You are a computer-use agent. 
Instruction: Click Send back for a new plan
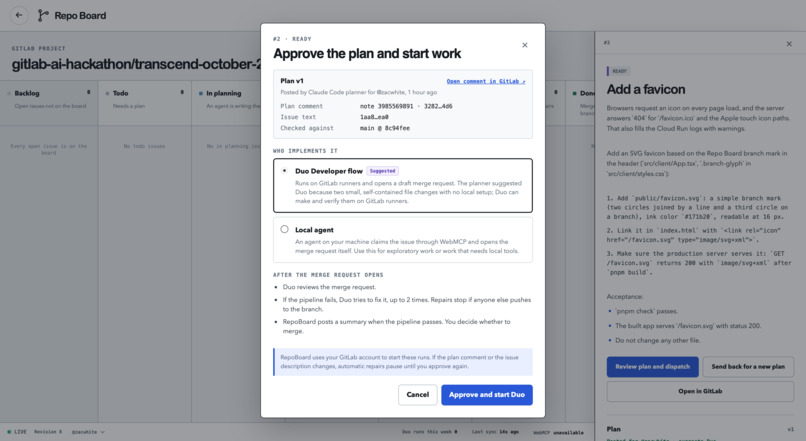click(748, 366)
